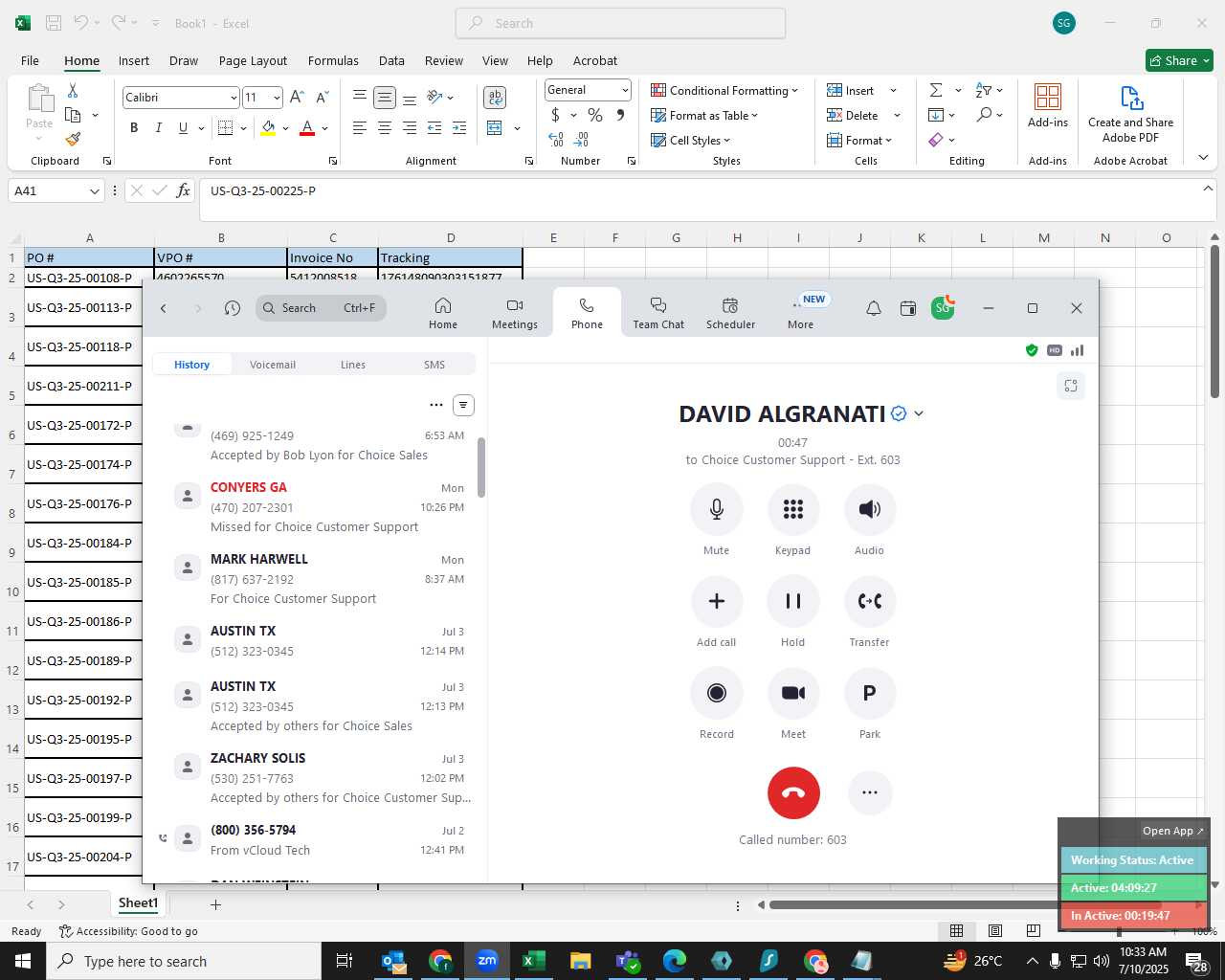Toggle Underline formatting in Excel
The width and height of the screenshot is (1225, 980).
point(183,127)
